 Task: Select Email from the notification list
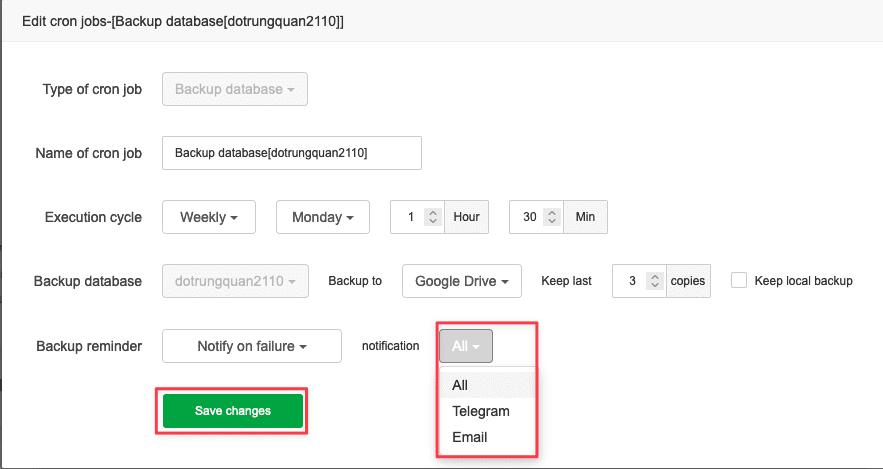pos(469,437)
